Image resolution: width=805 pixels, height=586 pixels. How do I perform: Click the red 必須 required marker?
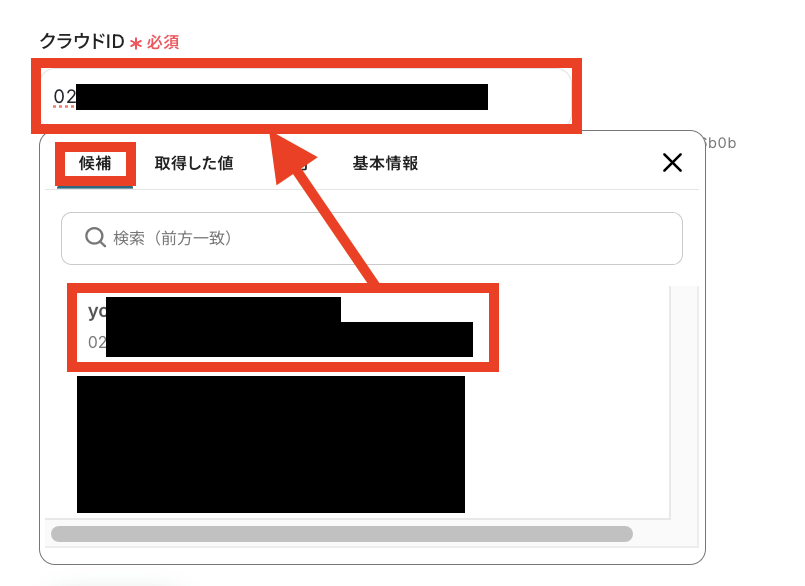(x=163, y=42)
